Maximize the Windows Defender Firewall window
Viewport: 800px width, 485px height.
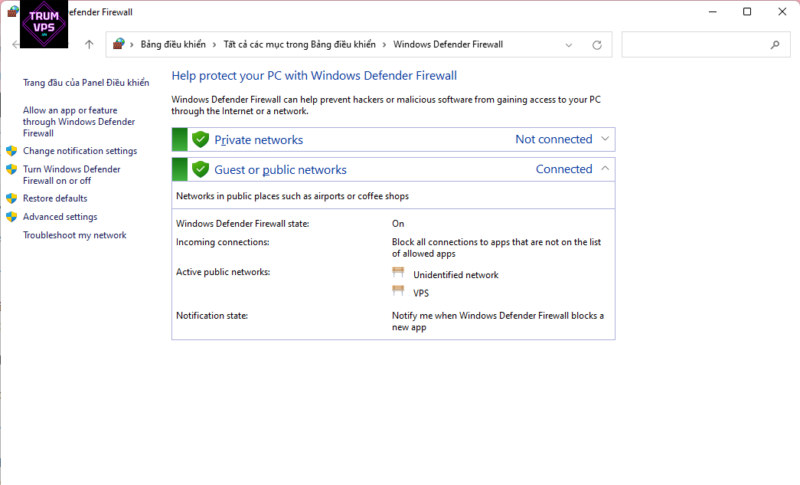click(747, 12)
